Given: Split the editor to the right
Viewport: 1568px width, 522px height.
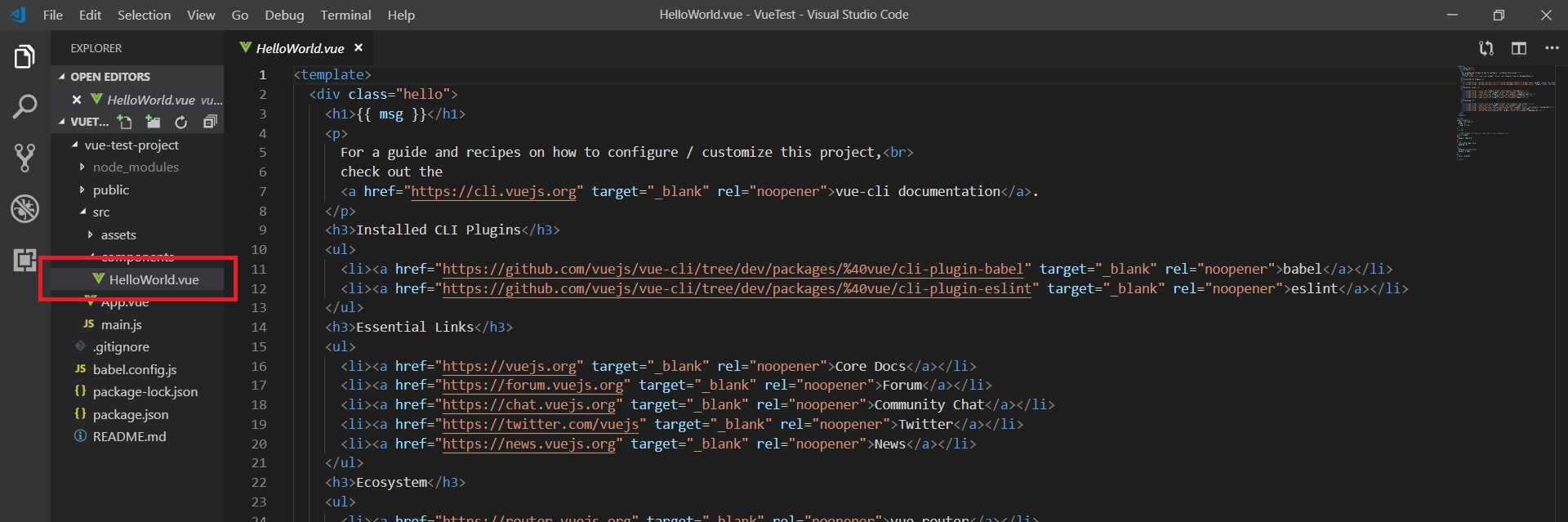Looking at the screenshot, I should click(1519, 48).
